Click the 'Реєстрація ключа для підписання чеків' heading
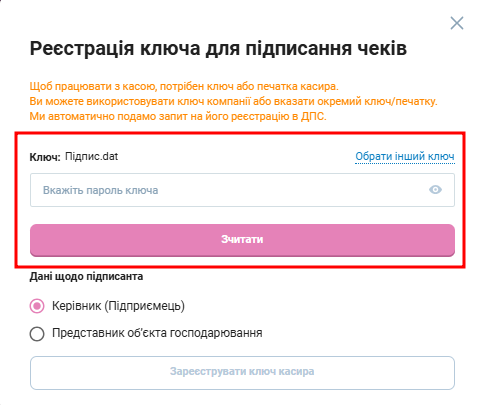477x405 pixels. [218, 49]
